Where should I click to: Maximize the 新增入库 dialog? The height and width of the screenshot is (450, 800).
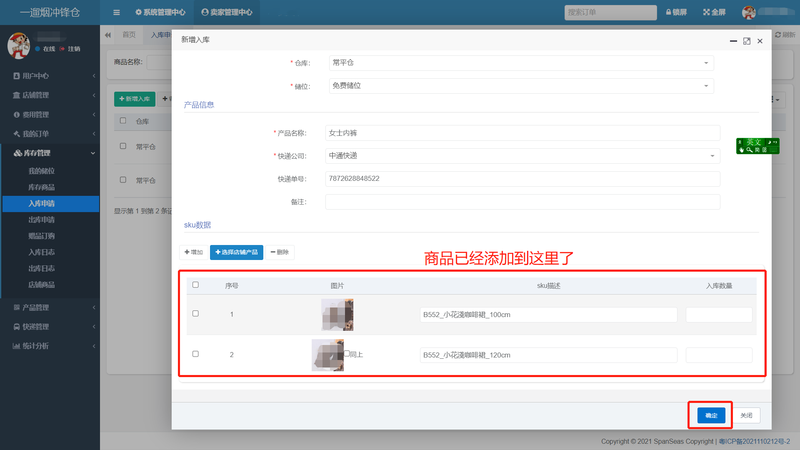pyautogui.click(x=746, y=41)
